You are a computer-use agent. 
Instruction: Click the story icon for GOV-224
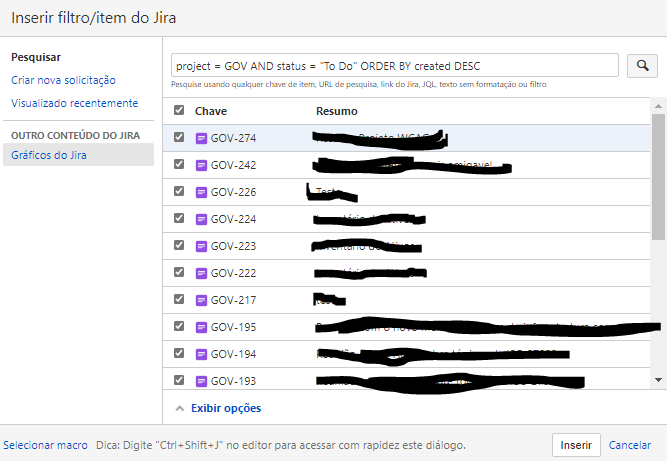pos(201,219)
